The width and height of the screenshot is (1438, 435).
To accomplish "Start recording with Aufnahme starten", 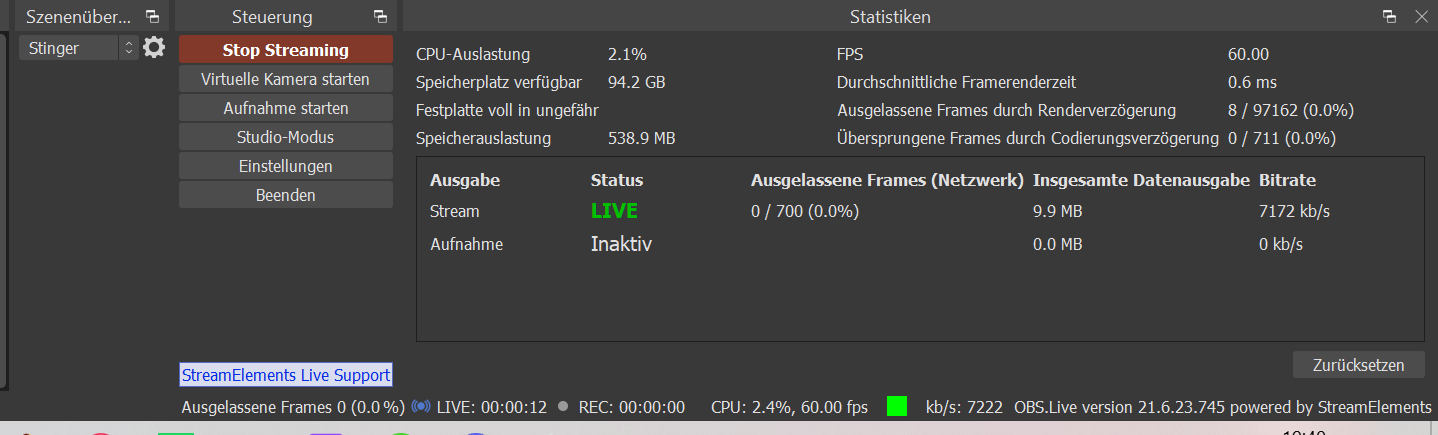I will 285,108.
